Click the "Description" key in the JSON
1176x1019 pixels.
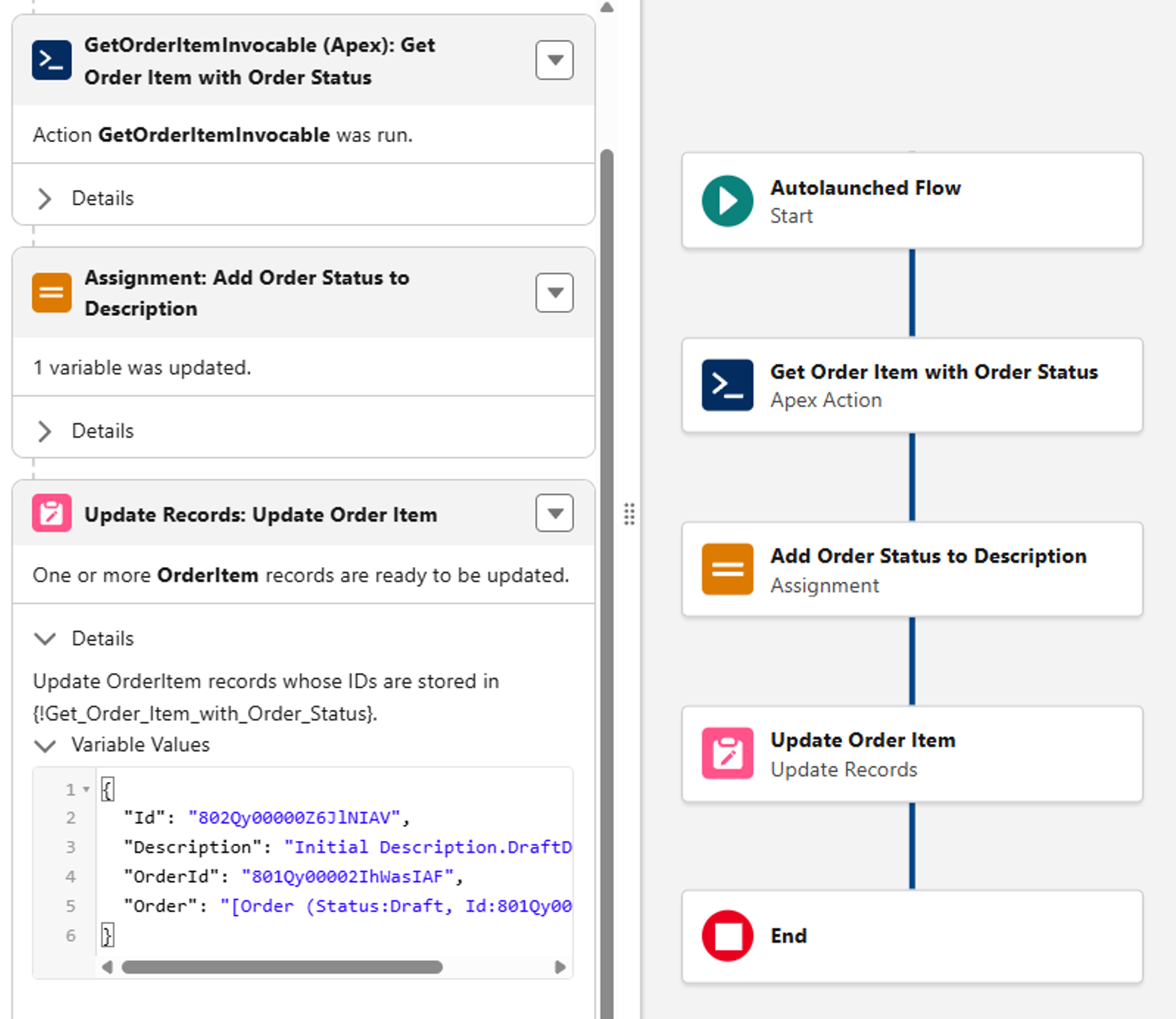(x=192, y=847)
